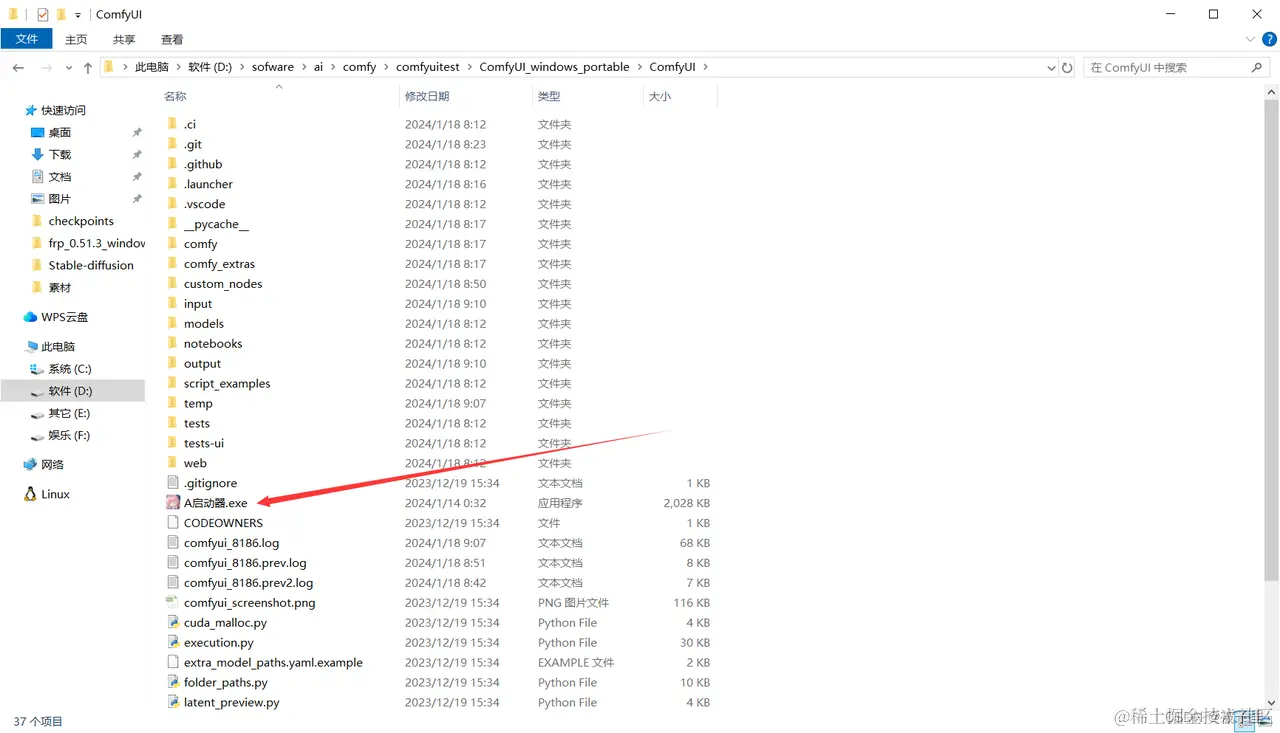1280x733 pixels.
Task: Navigate to ComfyUI_windows_portable in the address bar
Action: click(x=554, y=67)
